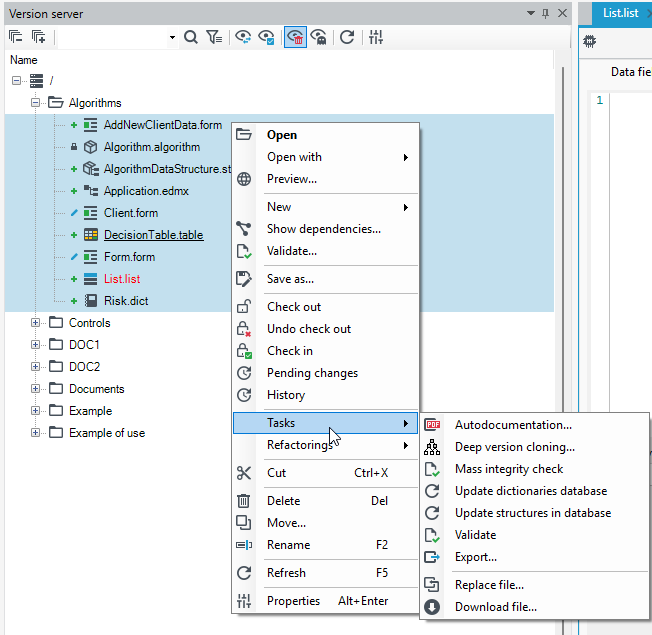This screenshot has width=652, height=635.
Task: Toggle the eye with checkmark filter
Action: point(266,37)
